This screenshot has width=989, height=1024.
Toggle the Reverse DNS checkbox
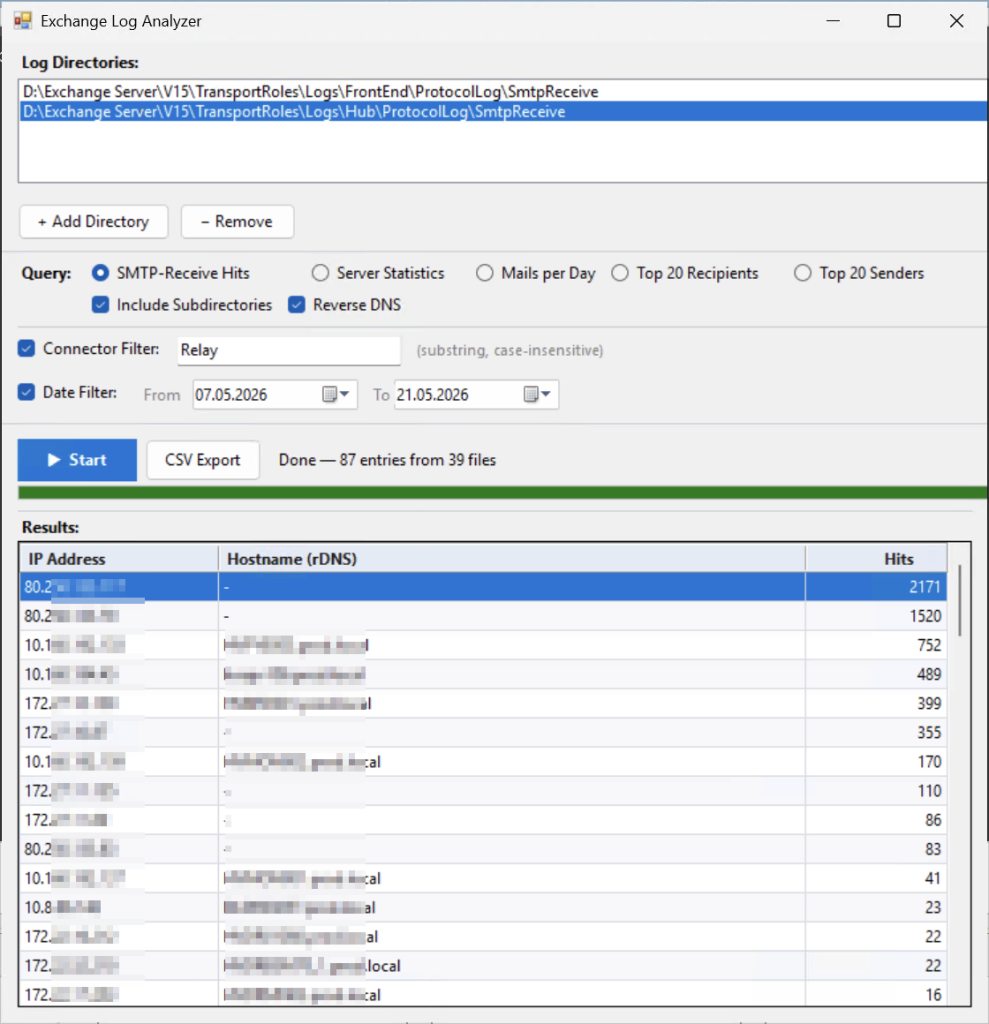click(x=297, y=305)
